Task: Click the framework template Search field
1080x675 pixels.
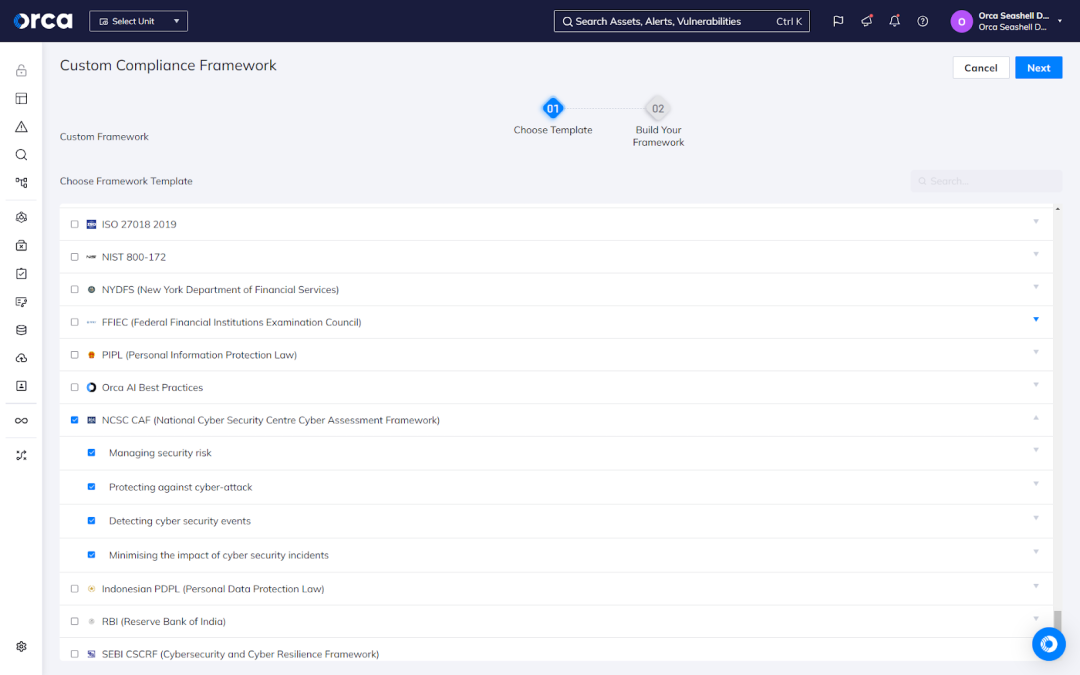Action: [986, 181]
